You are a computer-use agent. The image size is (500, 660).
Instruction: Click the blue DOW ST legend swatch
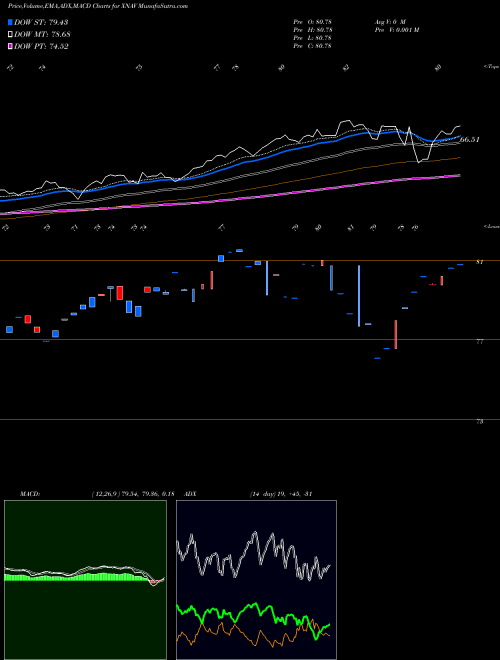[x=11, y=22]
